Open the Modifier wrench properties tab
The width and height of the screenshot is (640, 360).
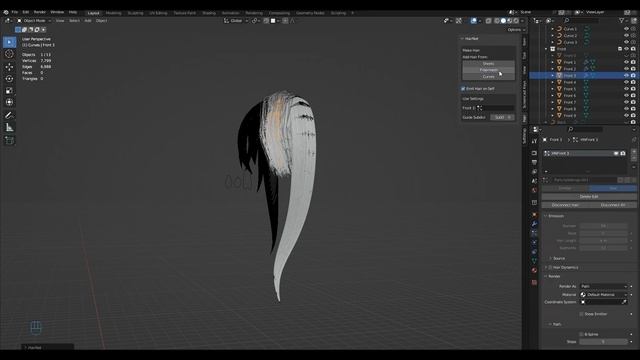534,224
